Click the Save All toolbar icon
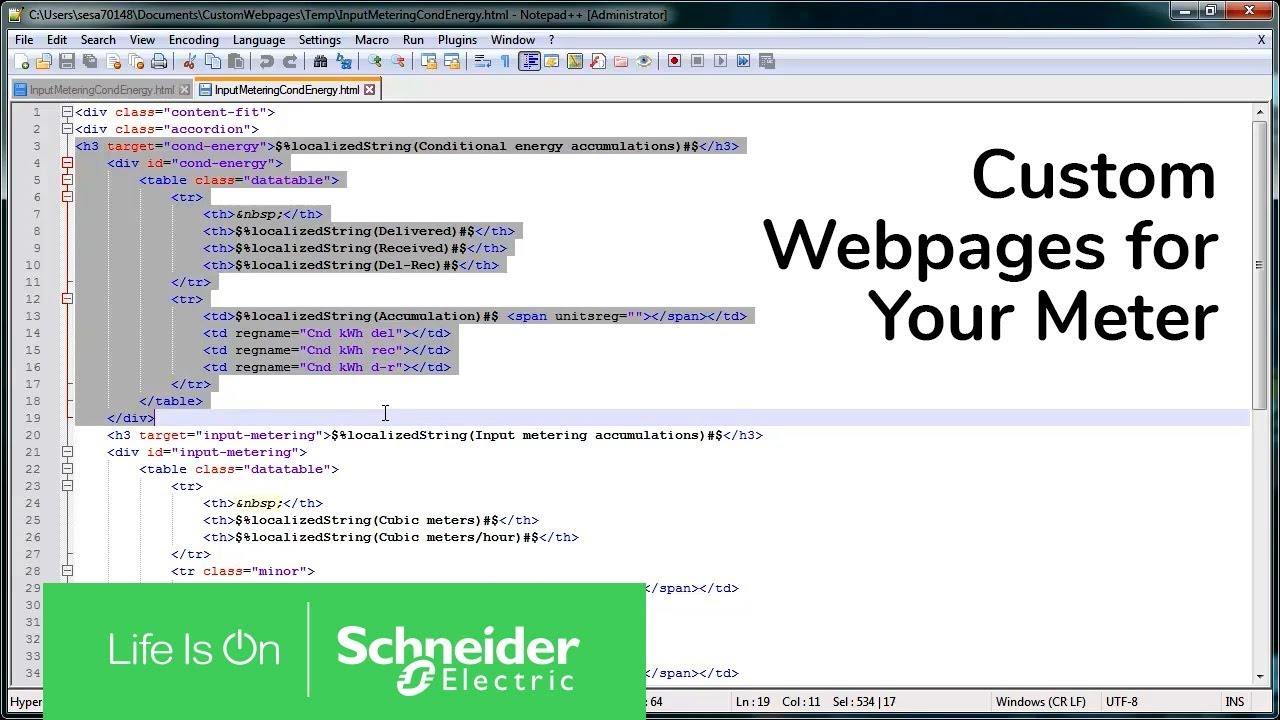This screenshot has width=1280, height=720. point(90,61)
